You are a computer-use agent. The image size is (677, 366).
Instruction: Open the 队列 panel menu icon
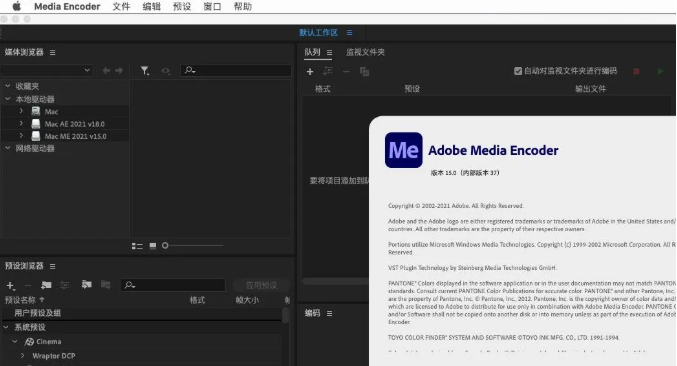tap(329, 53)
